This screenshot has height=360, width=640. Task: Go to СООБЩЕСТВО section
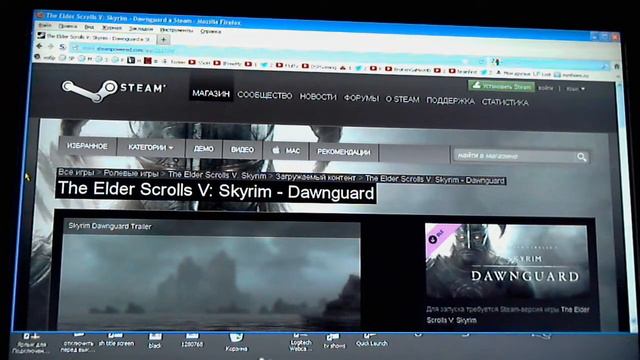coord(264,96)
